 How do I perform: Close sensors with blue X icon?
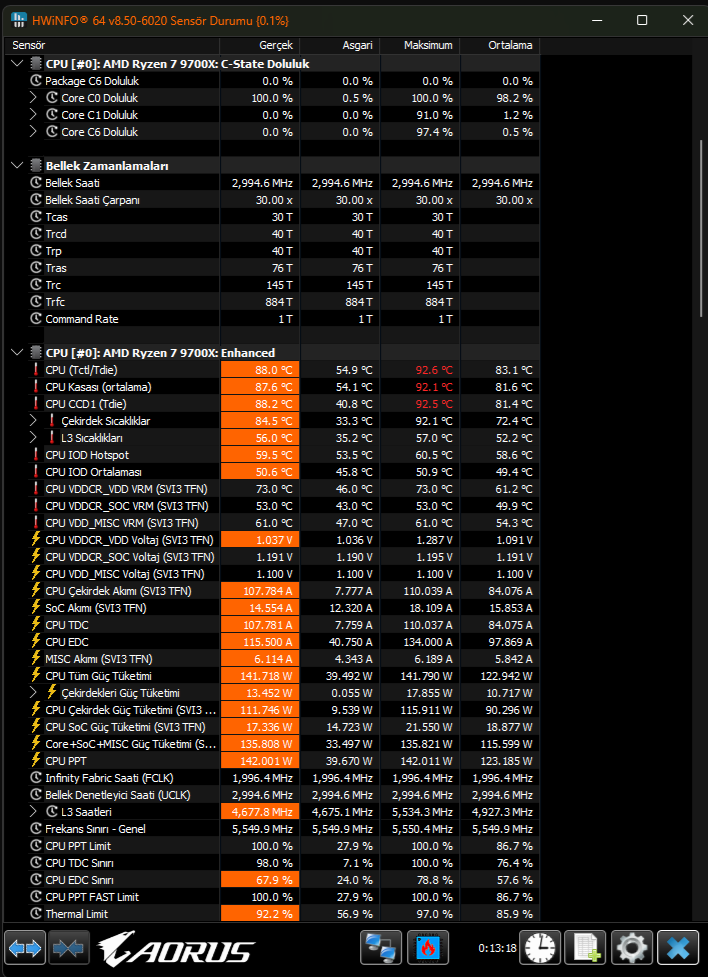click(677, 948)
